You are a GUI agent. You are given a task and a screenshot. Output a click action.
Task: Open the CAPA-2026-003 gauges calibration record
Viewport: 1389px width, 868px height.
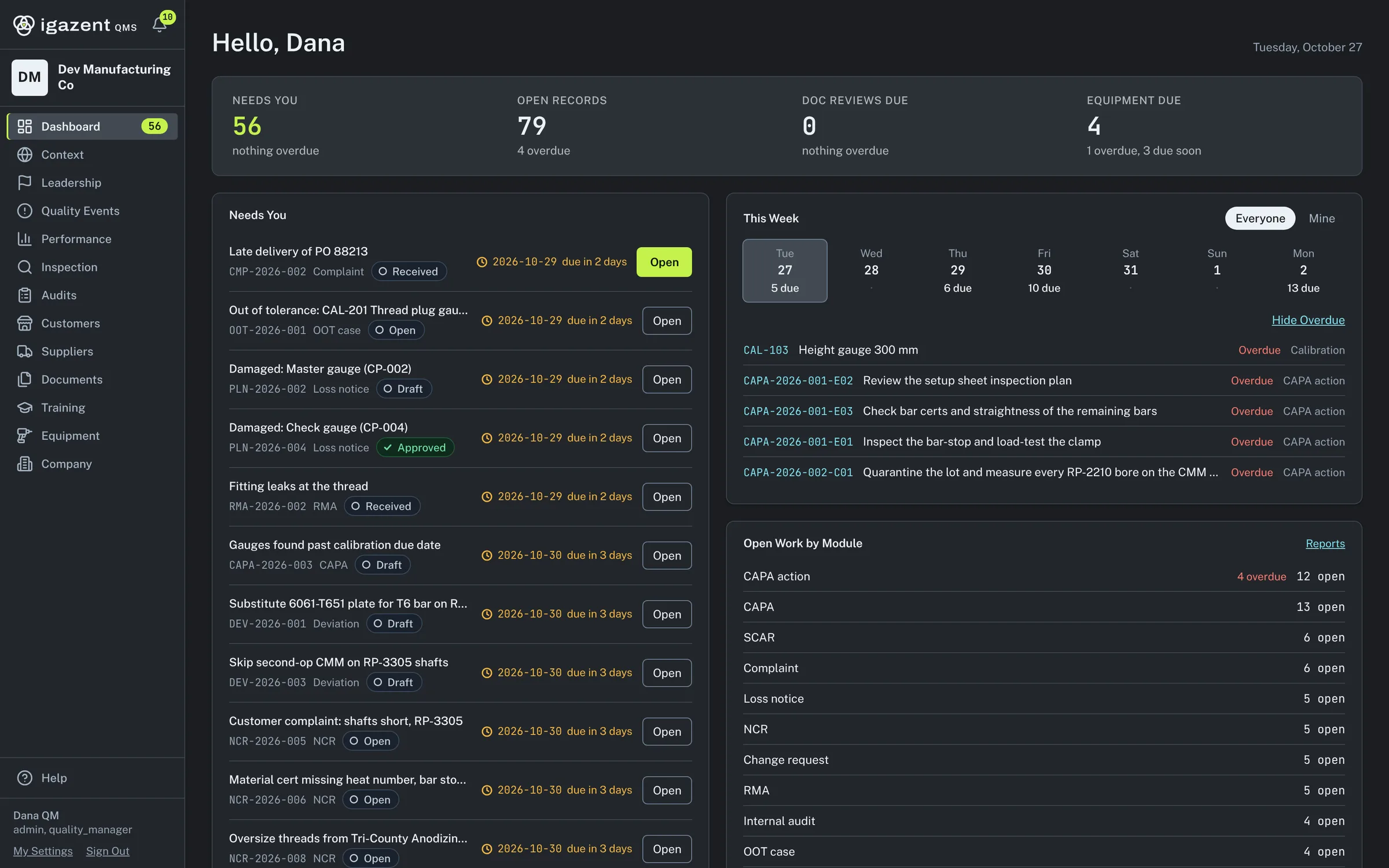click(667, 556)
